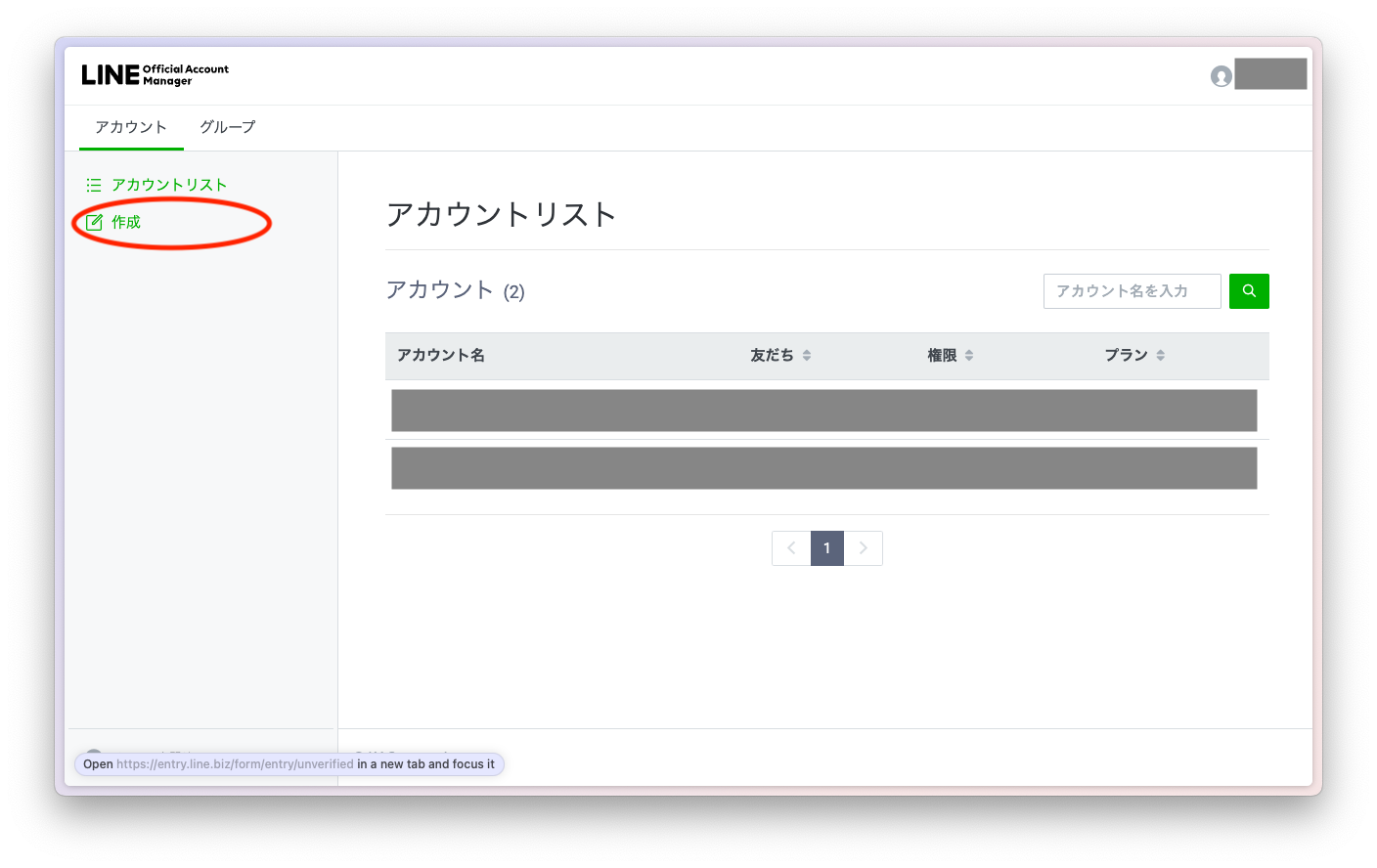The height and width of the screenshot is (868, 1377).
Task: Open the first account row in the list
Action: tap(824, 410)
